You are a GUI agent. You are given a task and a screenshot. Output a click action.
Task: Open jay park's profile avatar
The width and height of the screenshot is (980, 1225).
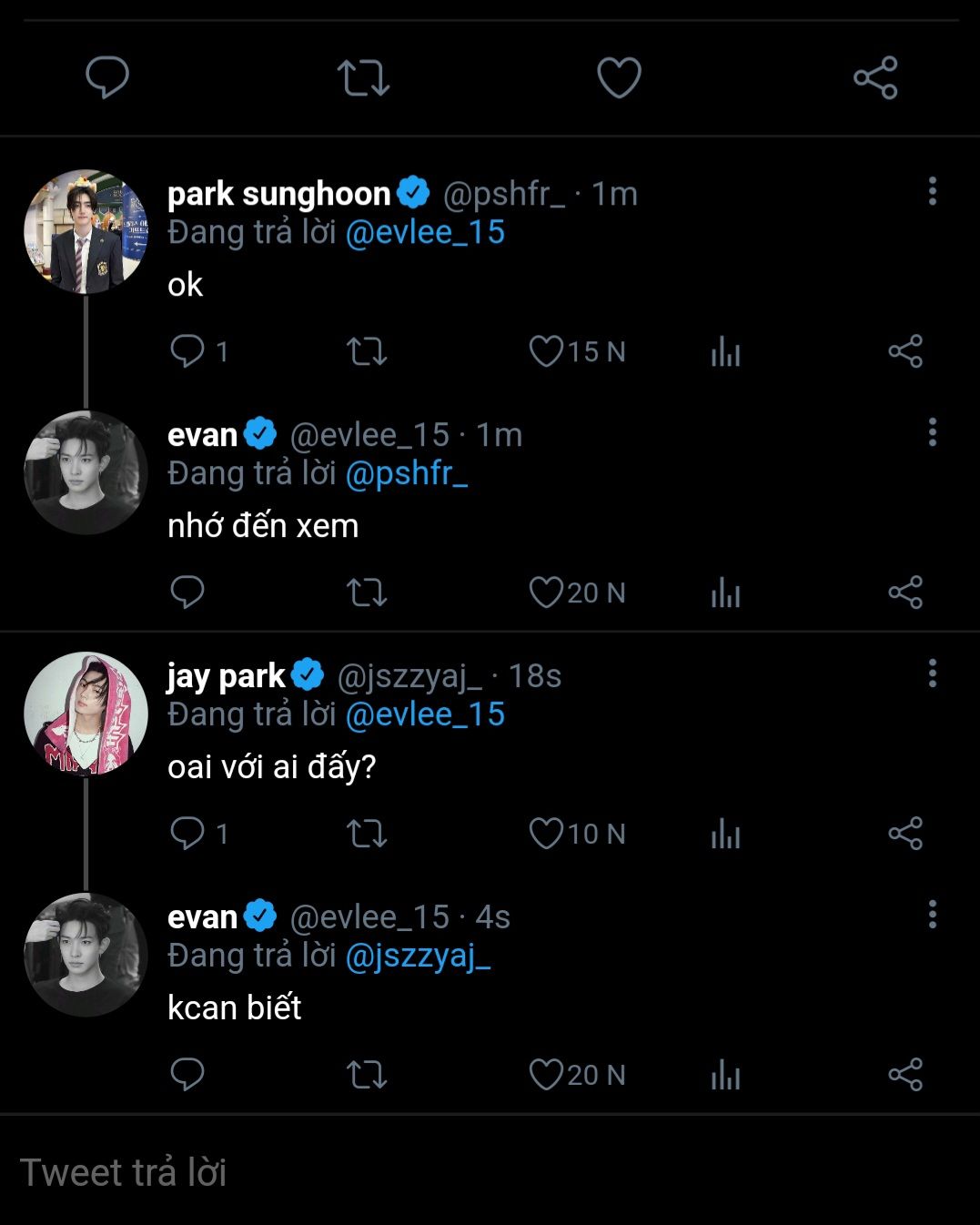pyautogui.click(x=86, y=714)
